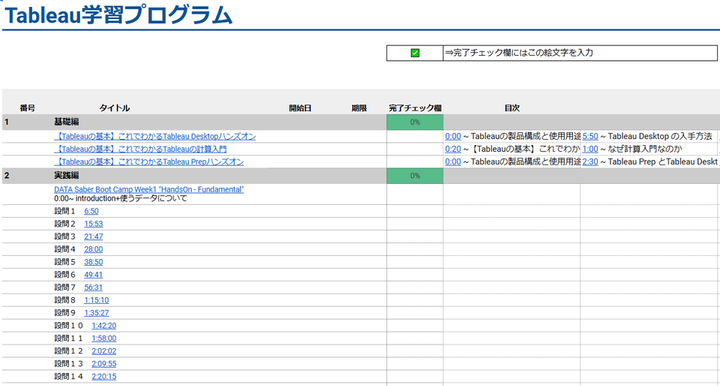The image size is (720, 386).
Task: Select the 目次 column header
Action: [512, 108]
